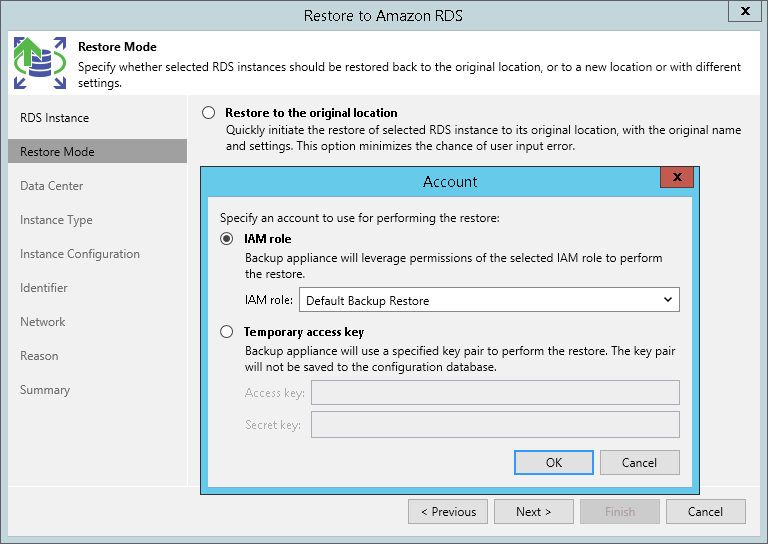Screen dimensions: 768x544
Task: Click the 'IAM role' bold label
Action: coord(267,238)
